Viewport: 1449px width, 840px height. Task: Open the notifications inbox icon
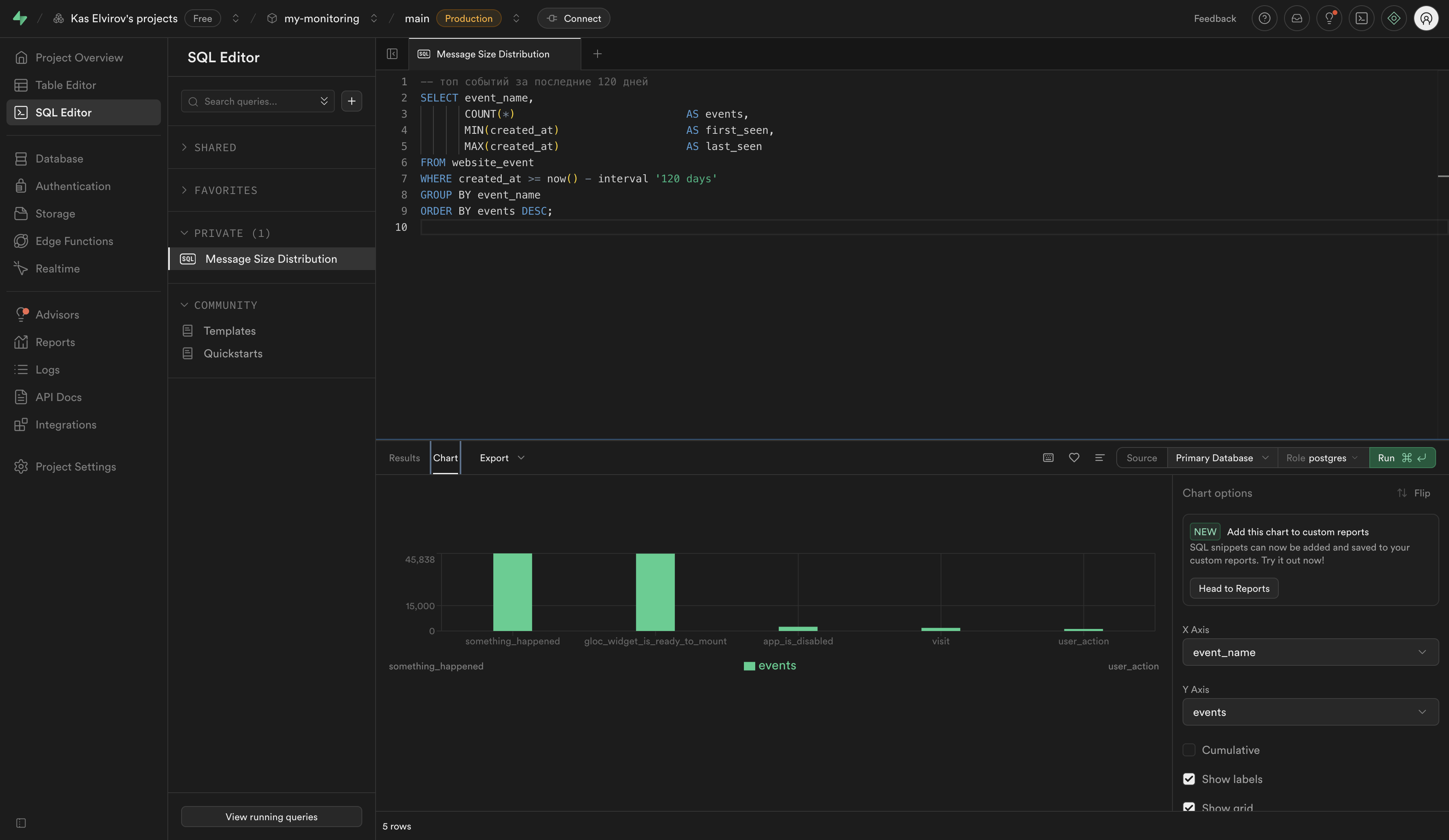click(x=1297, y=18)
